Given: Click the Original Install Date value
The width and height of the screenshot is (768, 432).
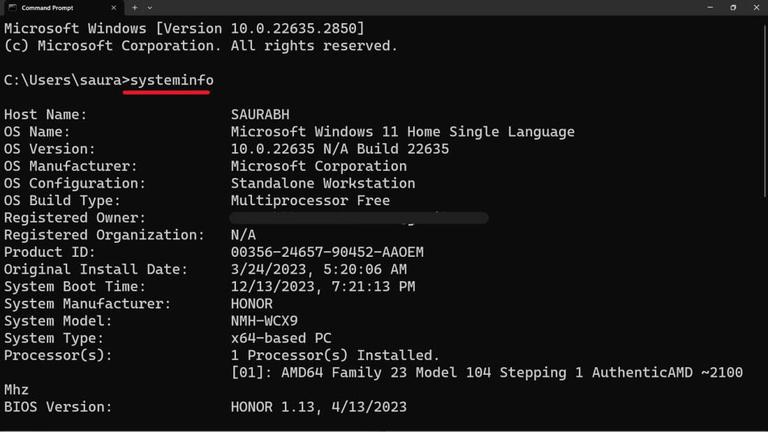Looking at the screenshot, I should (318, 269).
